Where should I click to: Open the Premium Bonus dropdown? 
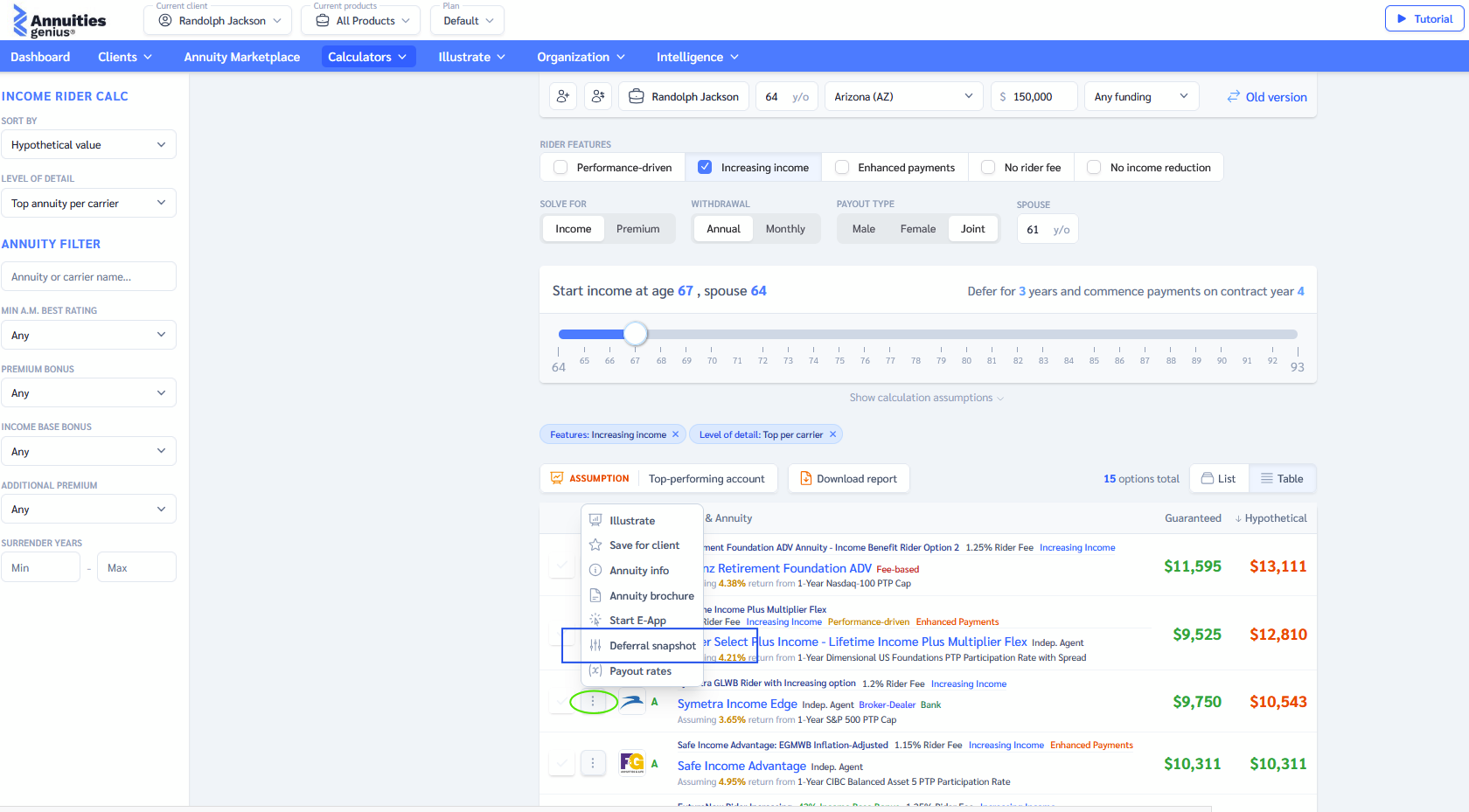coord(88,392)
